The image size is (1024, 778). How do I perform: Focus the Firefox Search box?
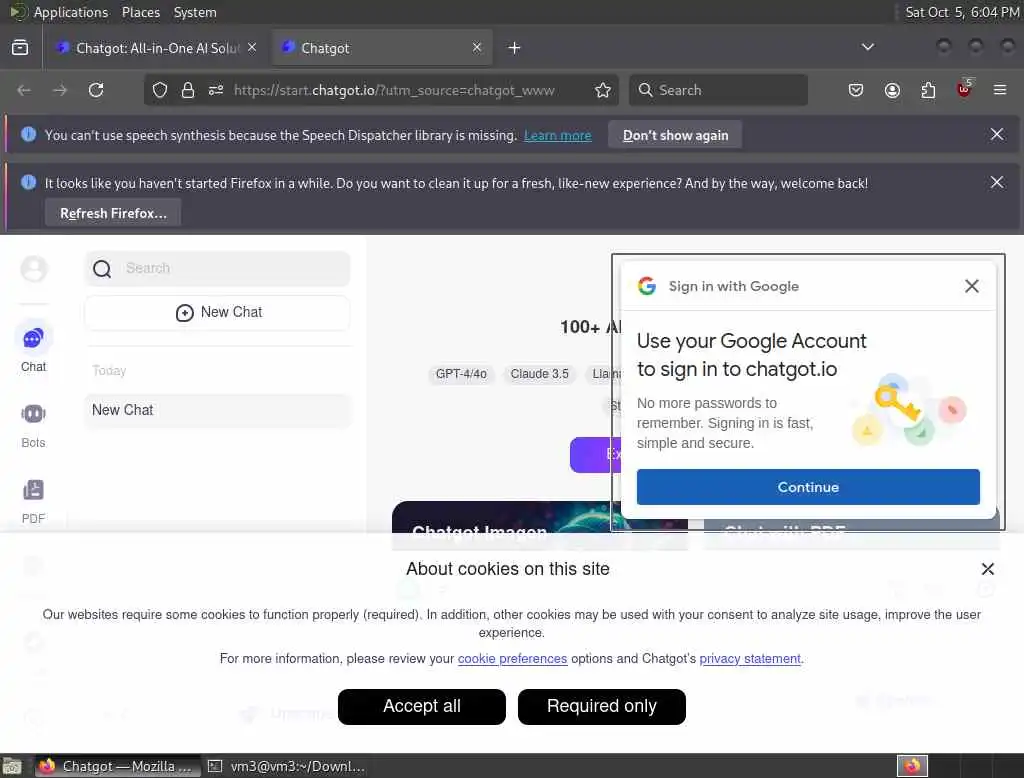[718, 90]
